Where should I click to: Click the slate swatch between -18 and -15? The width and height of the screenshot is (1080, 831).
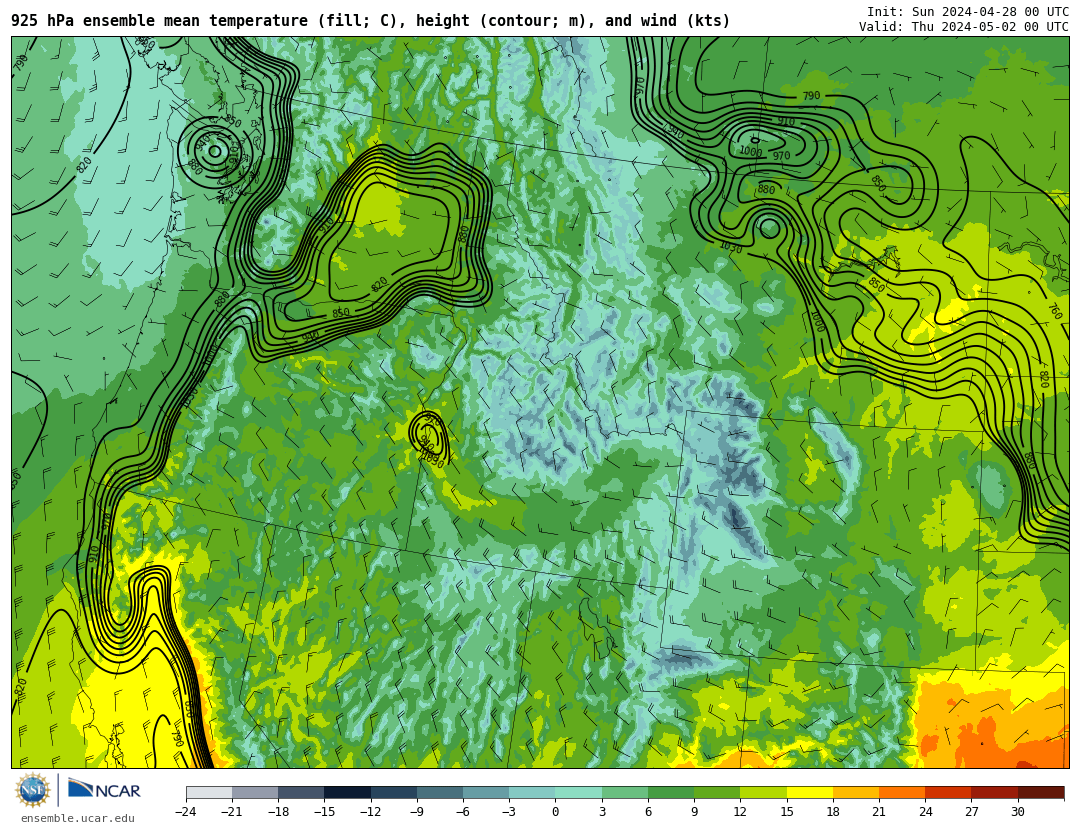click(301, 792)
